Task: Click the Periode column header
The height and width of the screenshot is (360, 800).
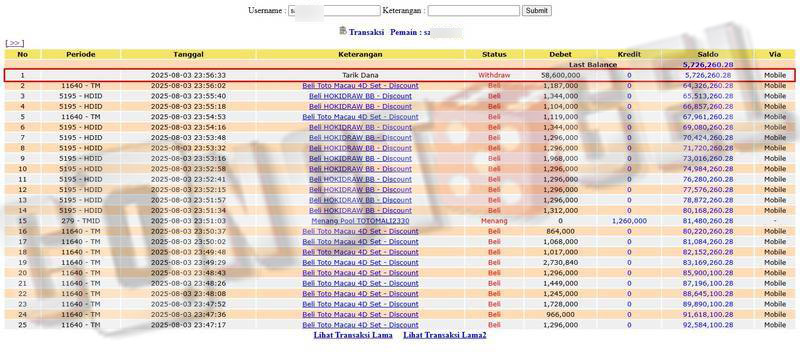Action: tap(81, 54)
